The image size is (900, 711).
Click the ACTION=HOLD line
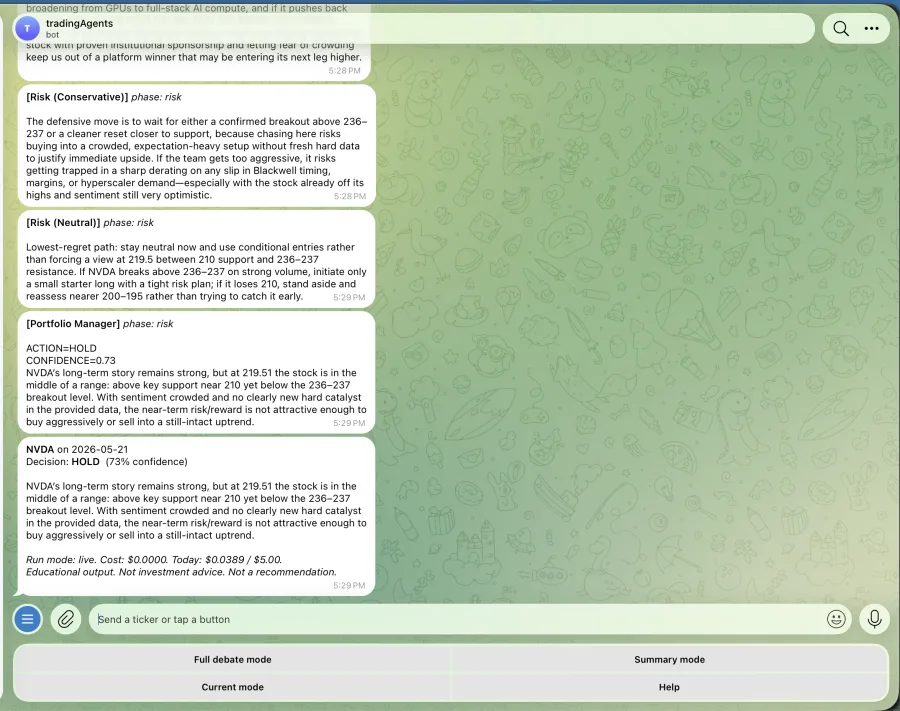pos(61,348)
